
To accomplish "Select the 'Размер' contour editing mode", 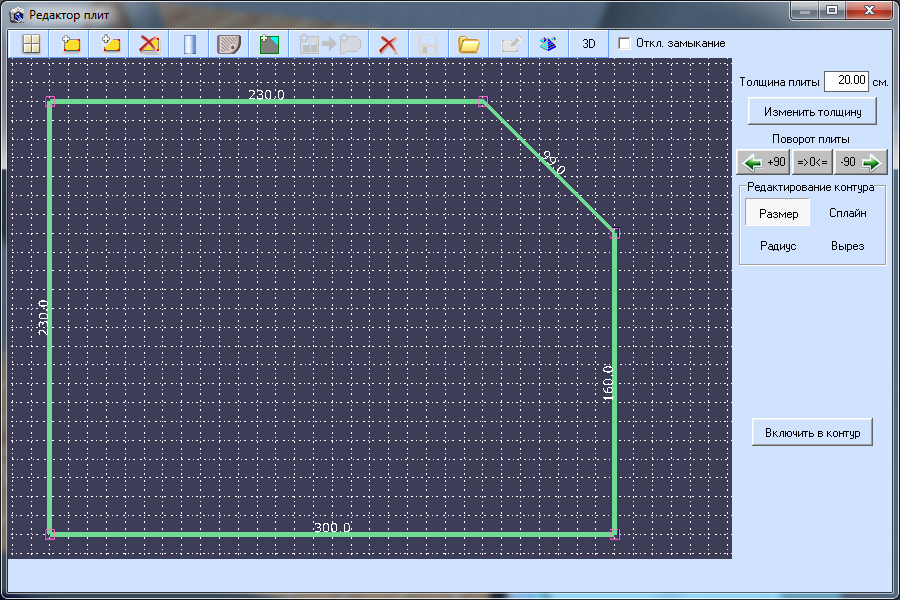I will pos(778,214).
